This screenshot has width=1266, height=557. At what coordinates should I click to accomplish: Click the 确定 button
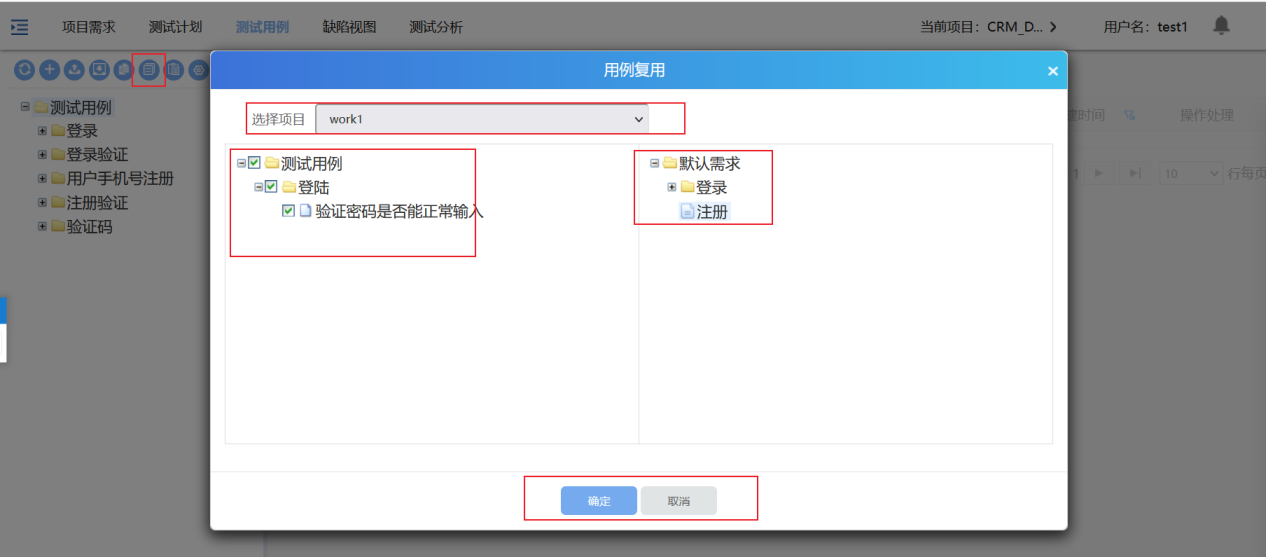pos(599,501)
